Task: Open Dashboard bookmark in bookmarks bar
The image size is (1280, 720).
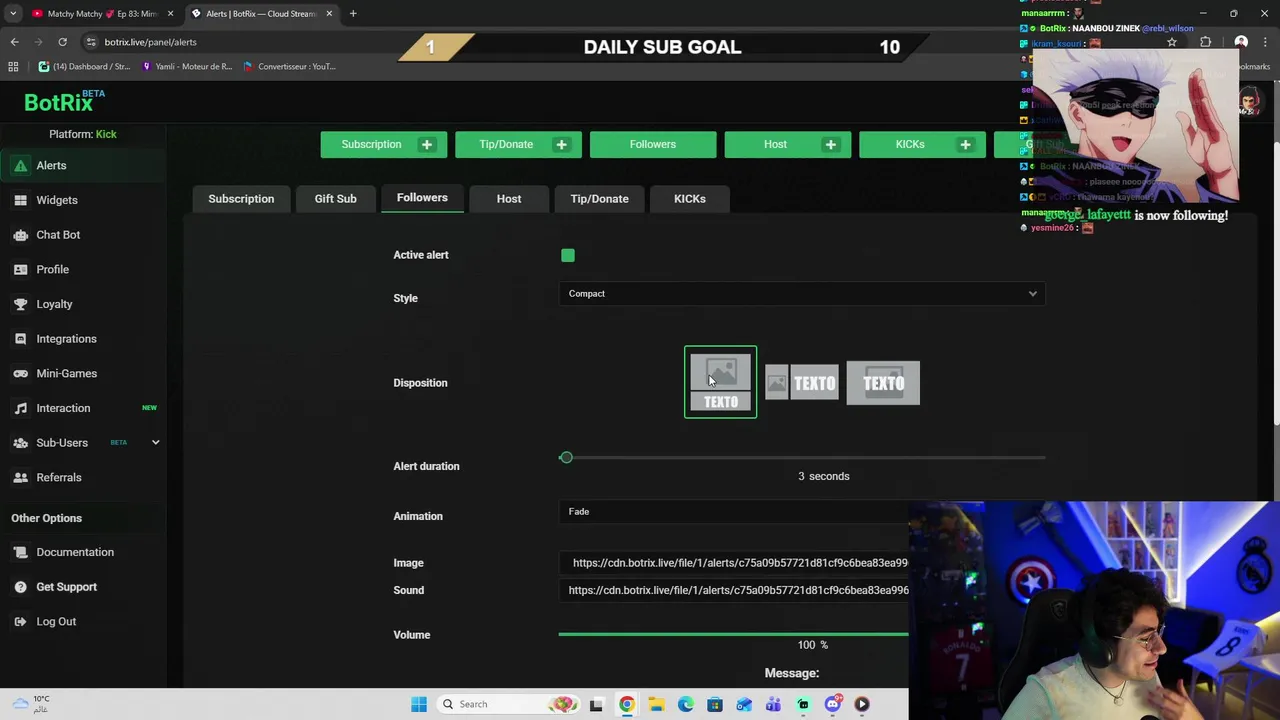Action: [x=85, y=67]
